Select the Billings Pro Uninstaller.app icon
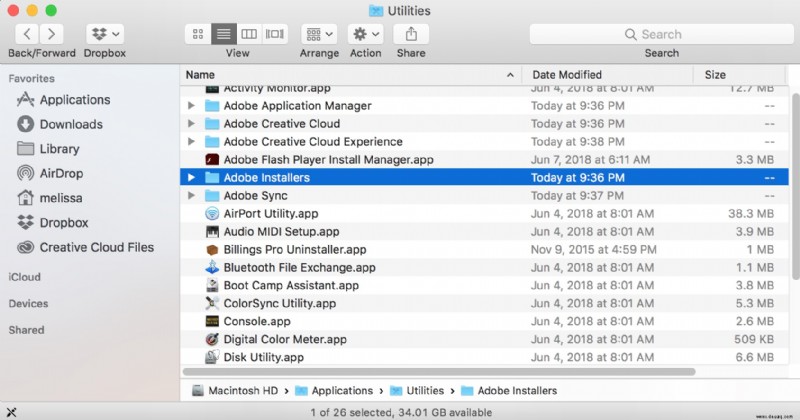The image size is (800, 420). tap(212, 250)
